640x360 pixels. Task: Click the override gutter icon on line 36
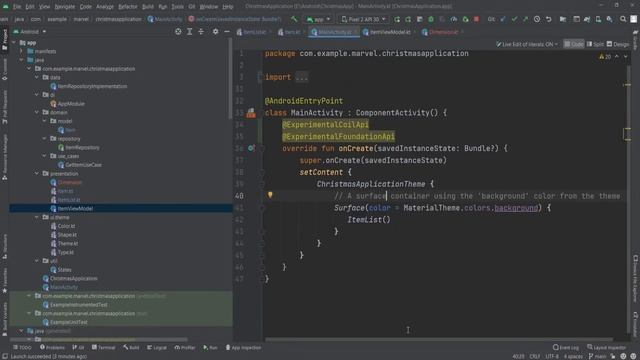pos(251,148)
